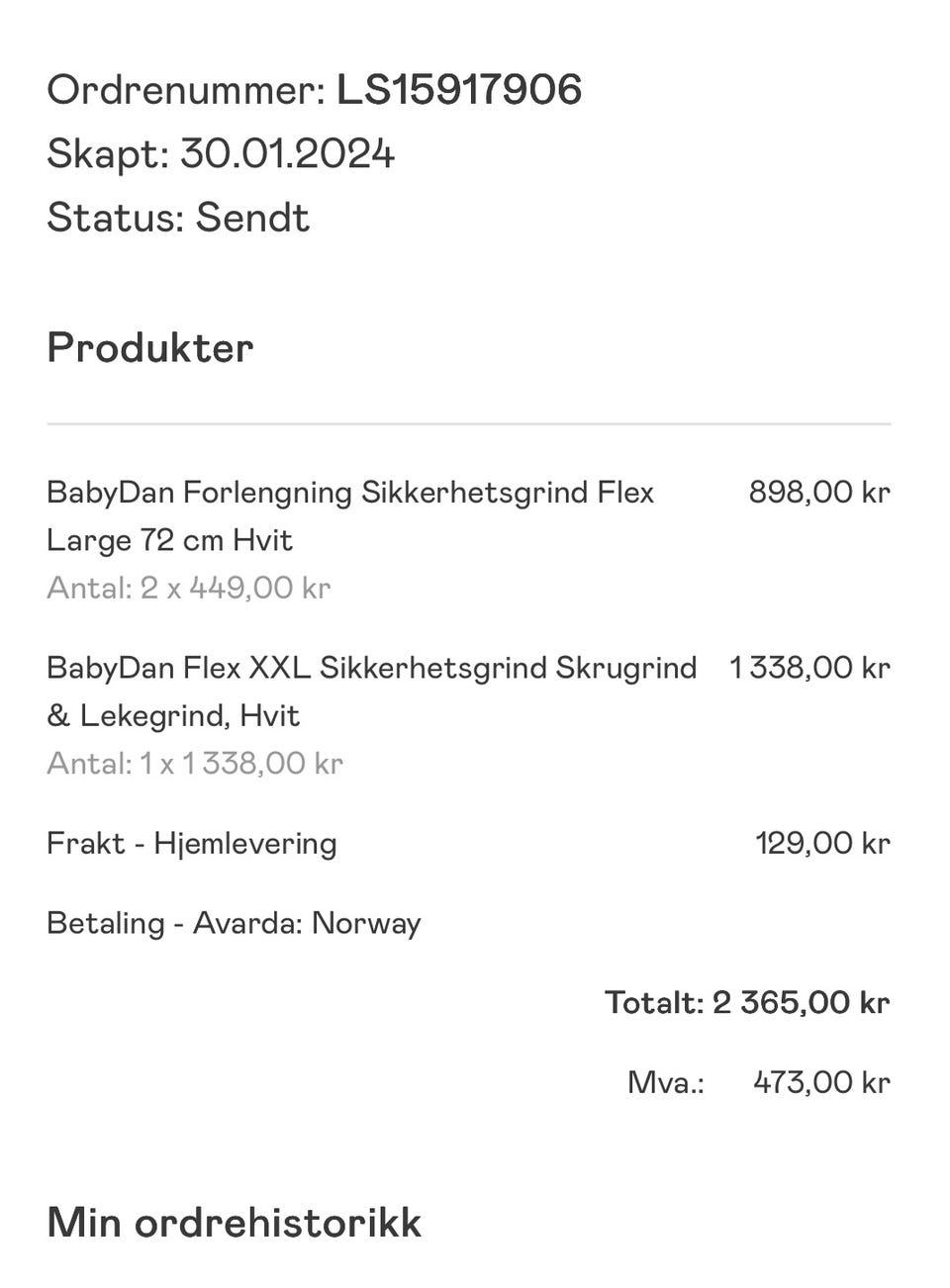Click Betaling - Avarda: Norway line

[234, 924]
